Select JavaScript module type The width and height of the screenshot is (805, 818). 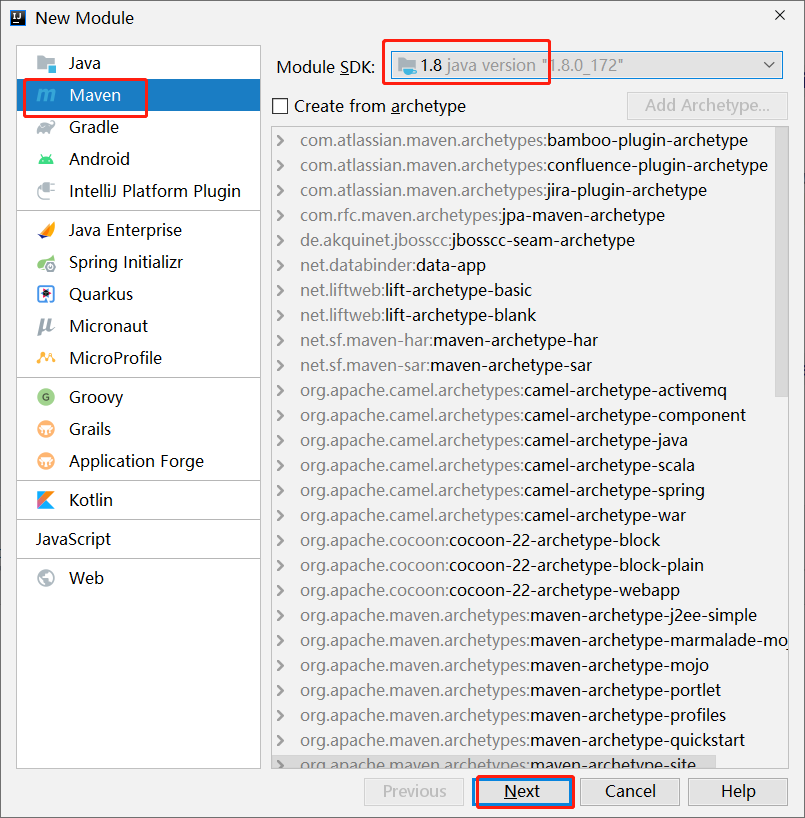click(x=138, y=539)
